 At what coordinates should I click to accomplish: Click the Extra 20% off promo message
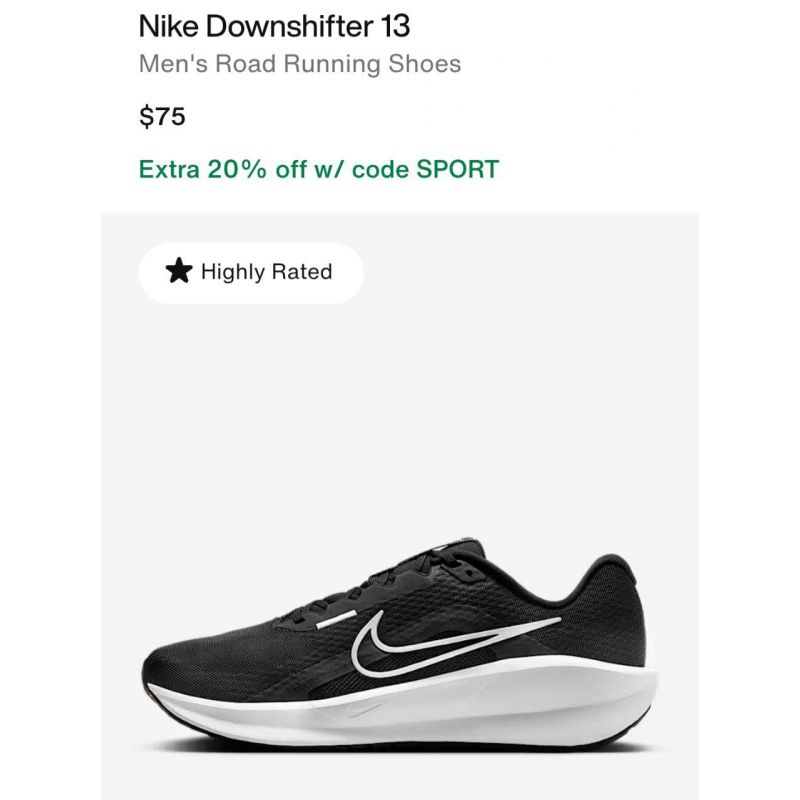[x=319, y=169]
